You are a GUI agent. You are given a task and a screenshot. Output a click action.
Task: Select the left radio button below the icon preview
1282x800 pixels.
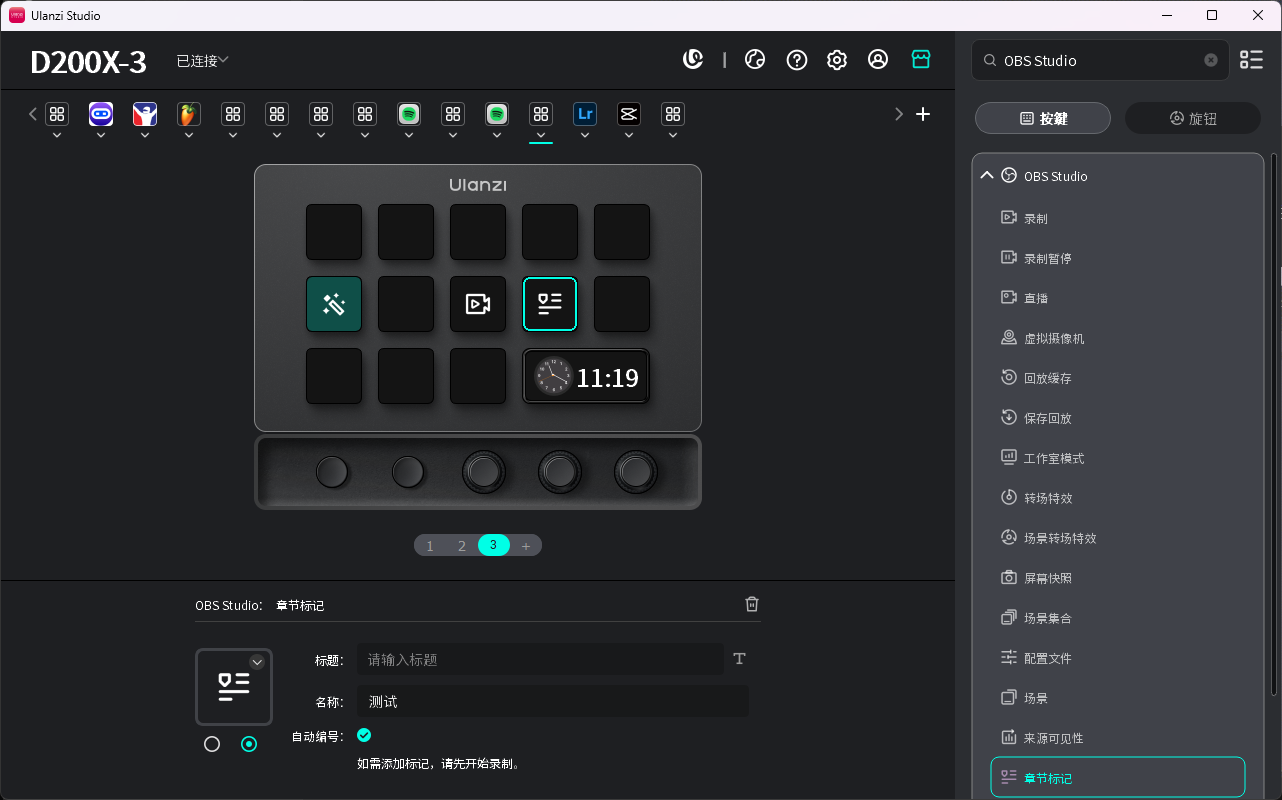[x=211, y=744]
